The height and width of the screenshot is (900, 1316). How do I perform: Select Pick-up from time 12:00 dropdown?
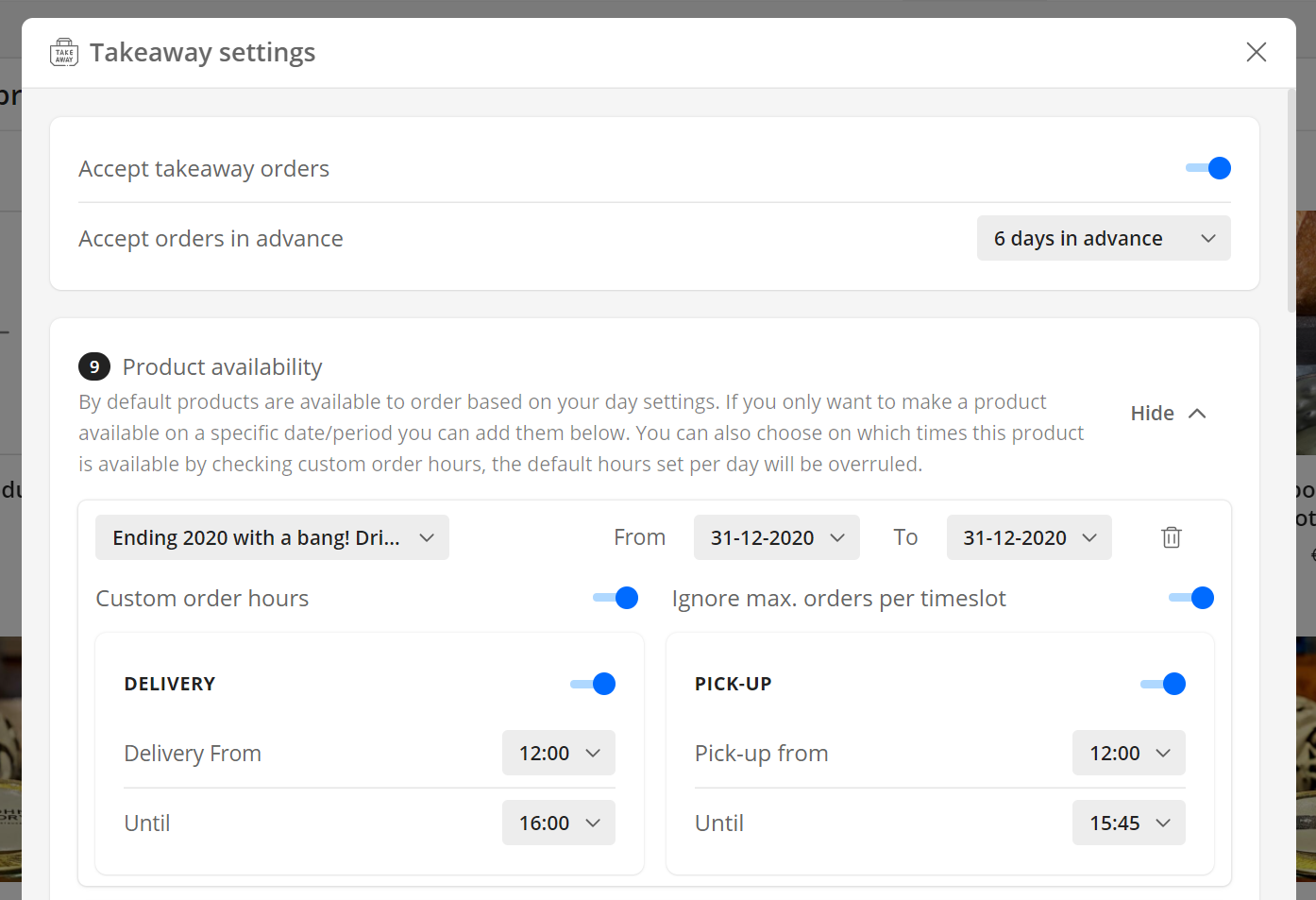(1128, 753)
